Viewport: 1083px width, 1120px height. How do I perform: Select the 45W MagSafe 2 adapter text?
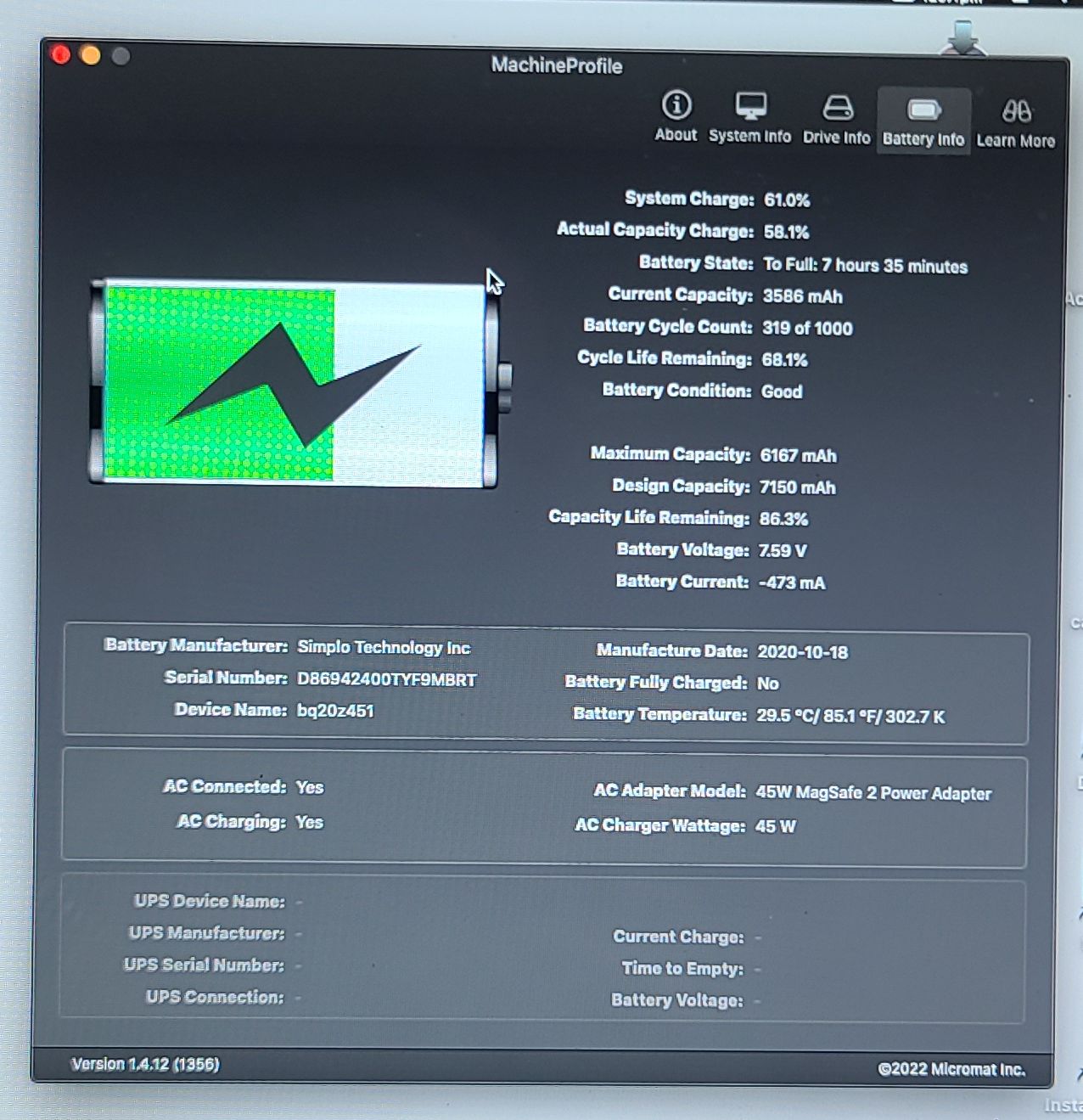tap(873, 793)
